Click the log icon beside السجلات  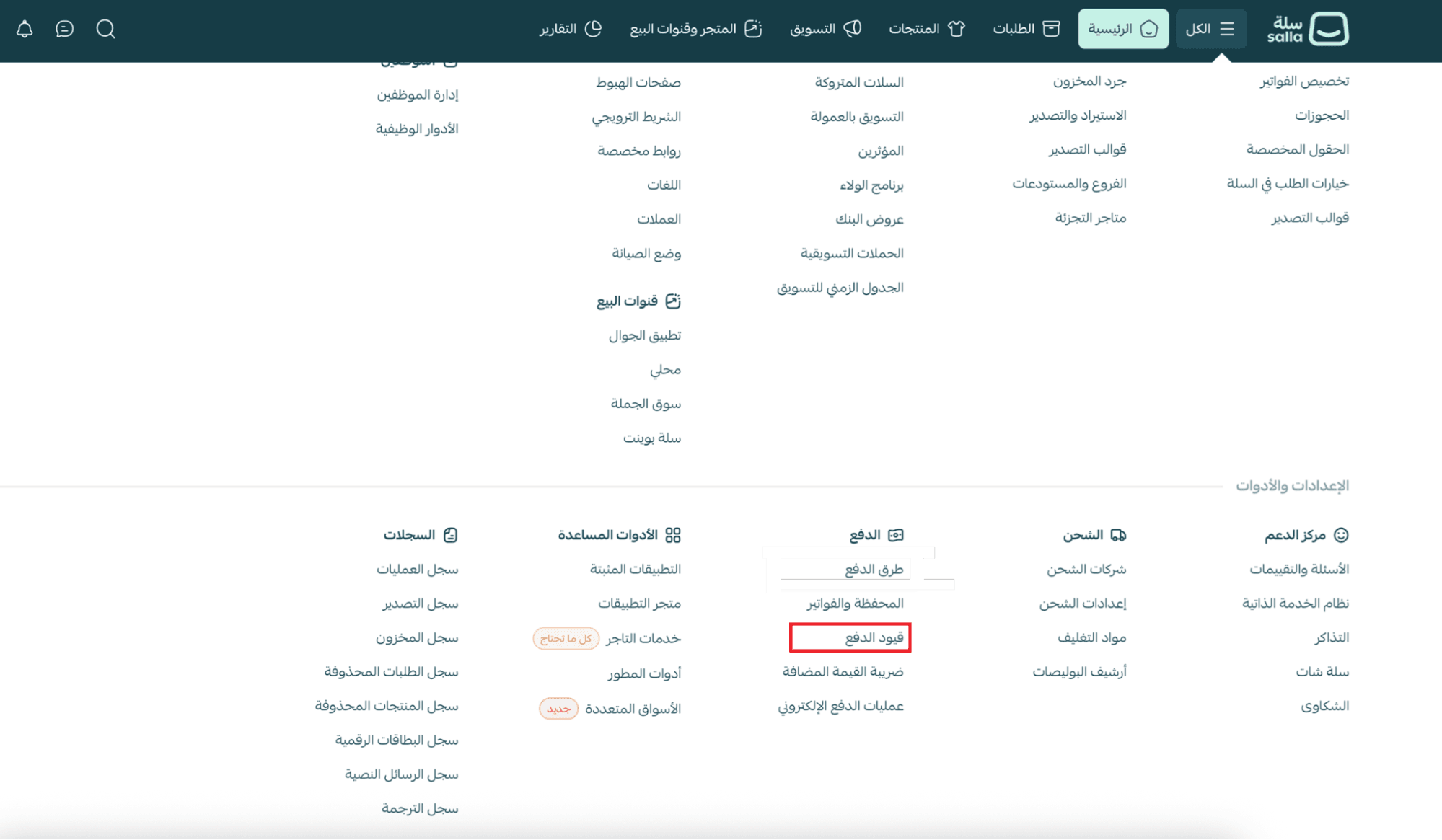pyautogui.click(x=450, y=535)
